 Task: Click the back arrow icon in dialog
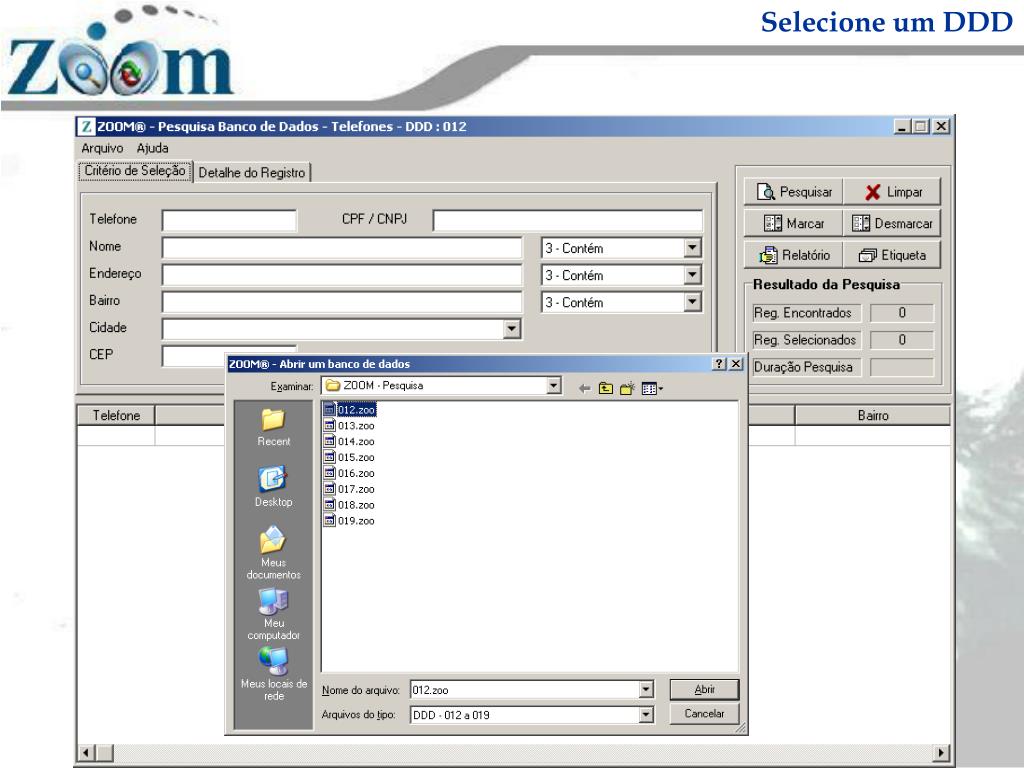(x=584, y=389)
